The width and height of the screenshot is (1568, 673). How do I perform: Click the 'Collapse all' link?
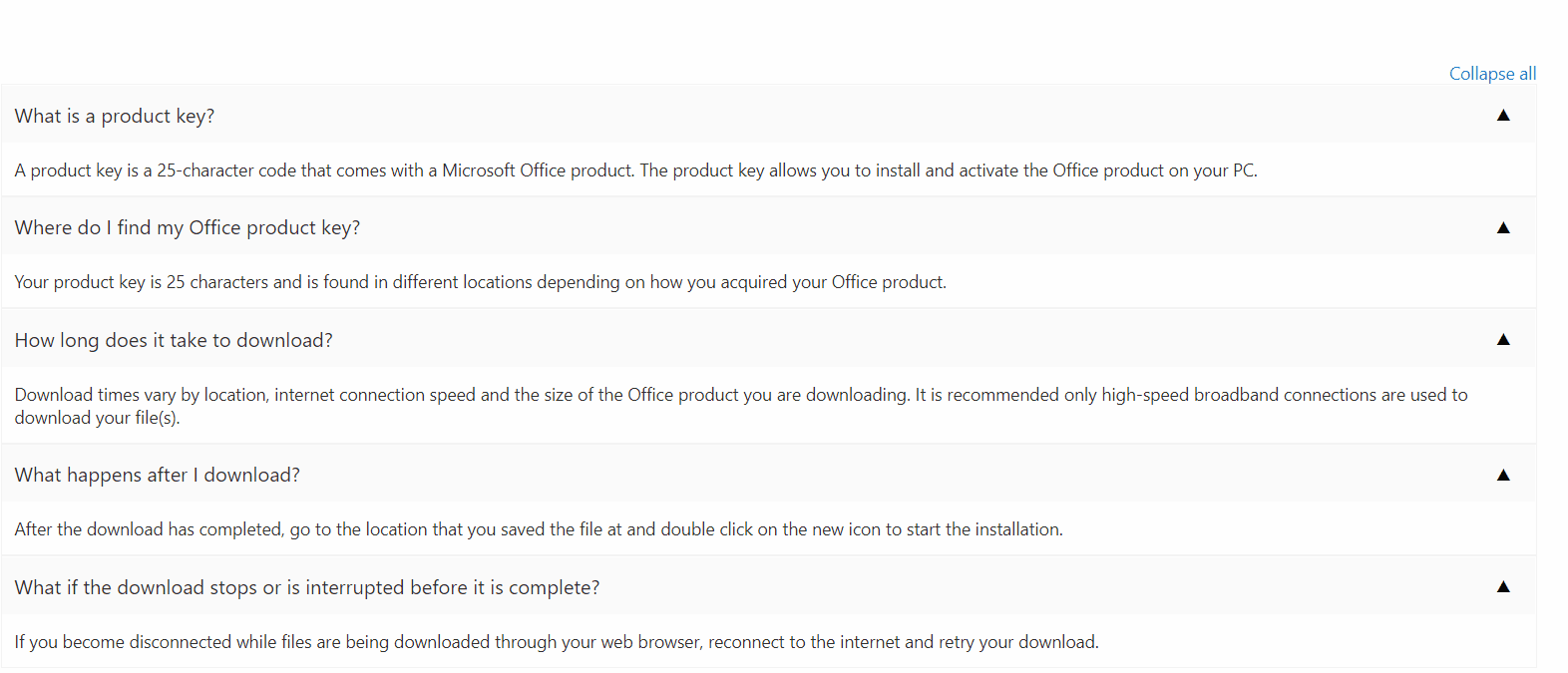[x=1492, y=74]
